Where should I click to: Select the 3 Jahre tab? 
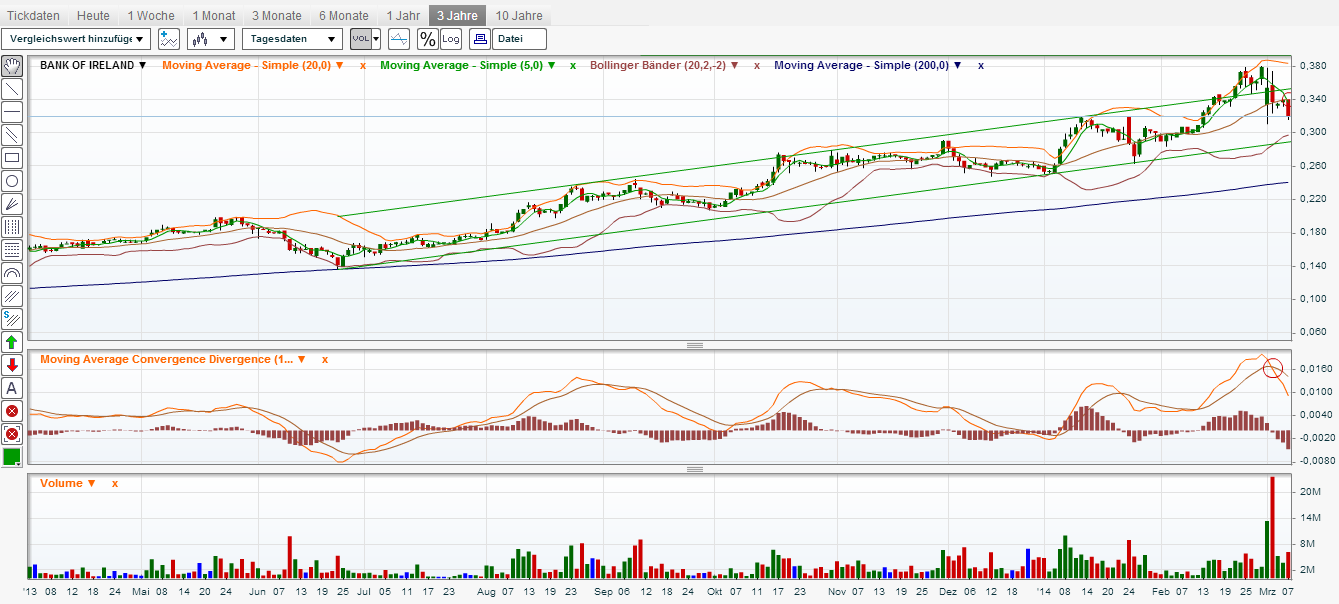(458, 15)
